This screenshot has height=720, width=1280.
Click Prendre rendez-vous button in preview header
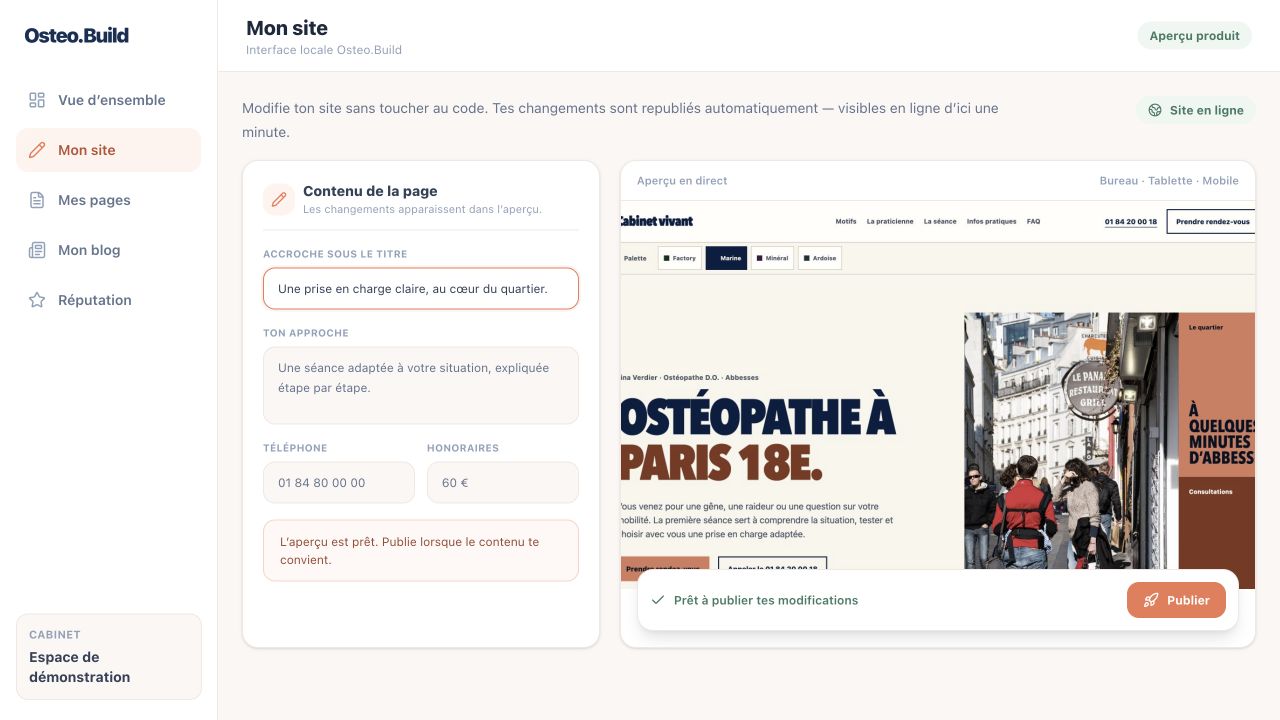click(1211, 222)
